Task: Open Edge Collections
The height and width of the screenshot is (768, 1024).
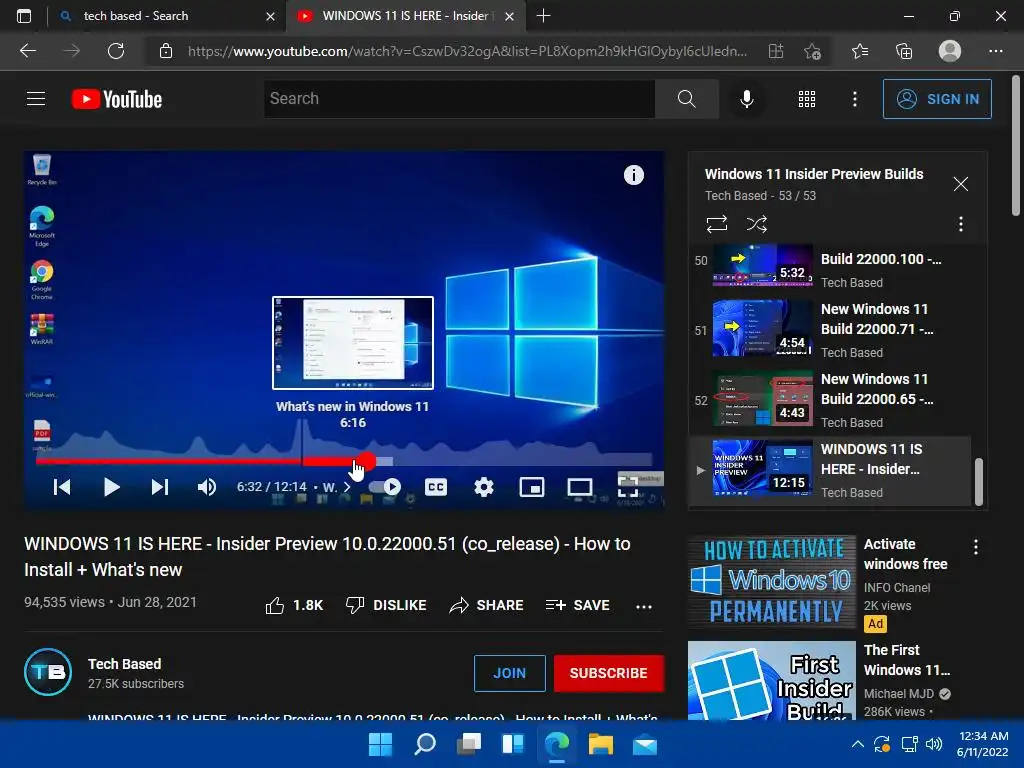Action: pos(904,51)
